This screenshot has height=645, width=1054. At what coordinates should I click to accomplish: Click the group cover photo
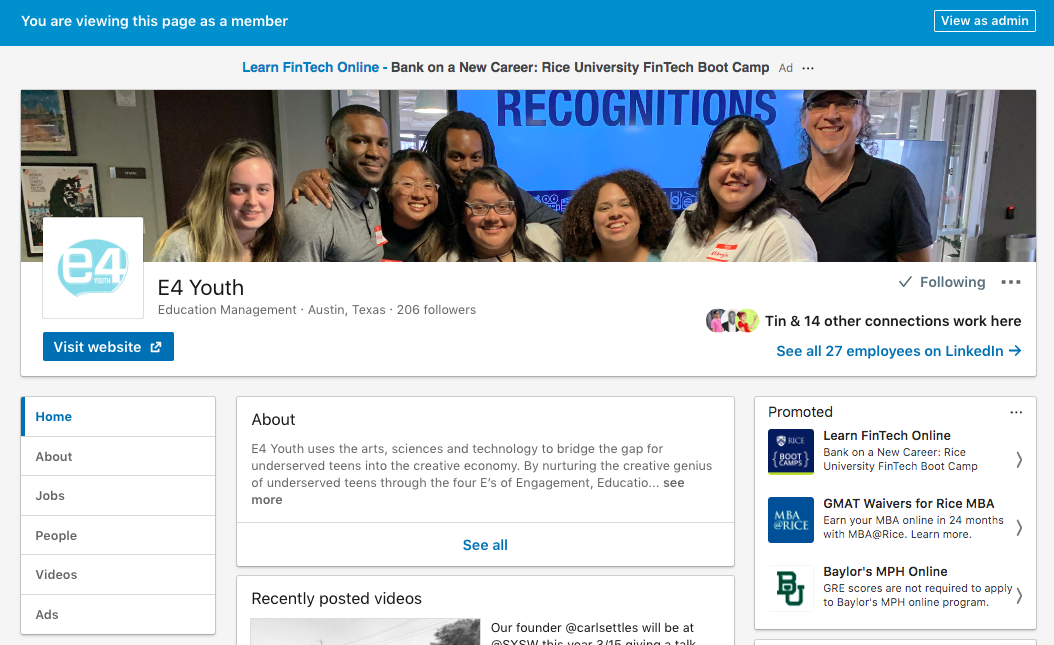click(x=528, y=175)
